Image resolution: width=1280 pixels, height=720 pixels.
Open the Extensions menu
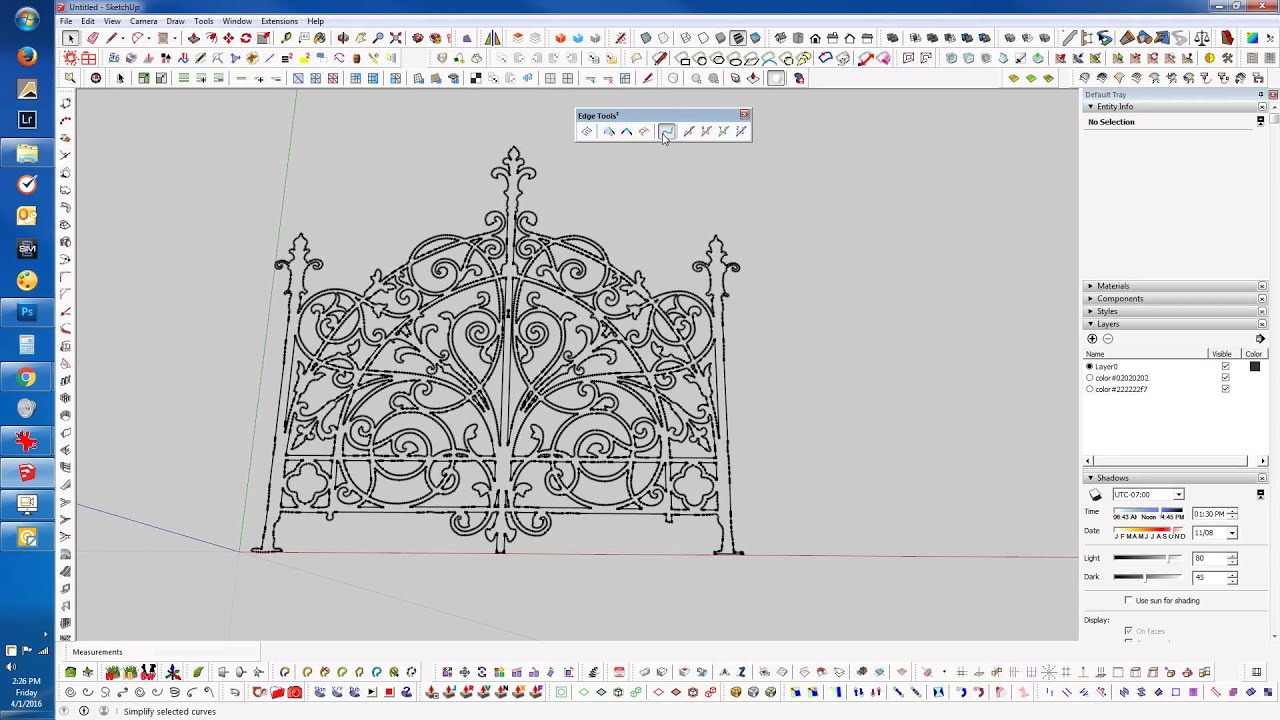[279, 20]
